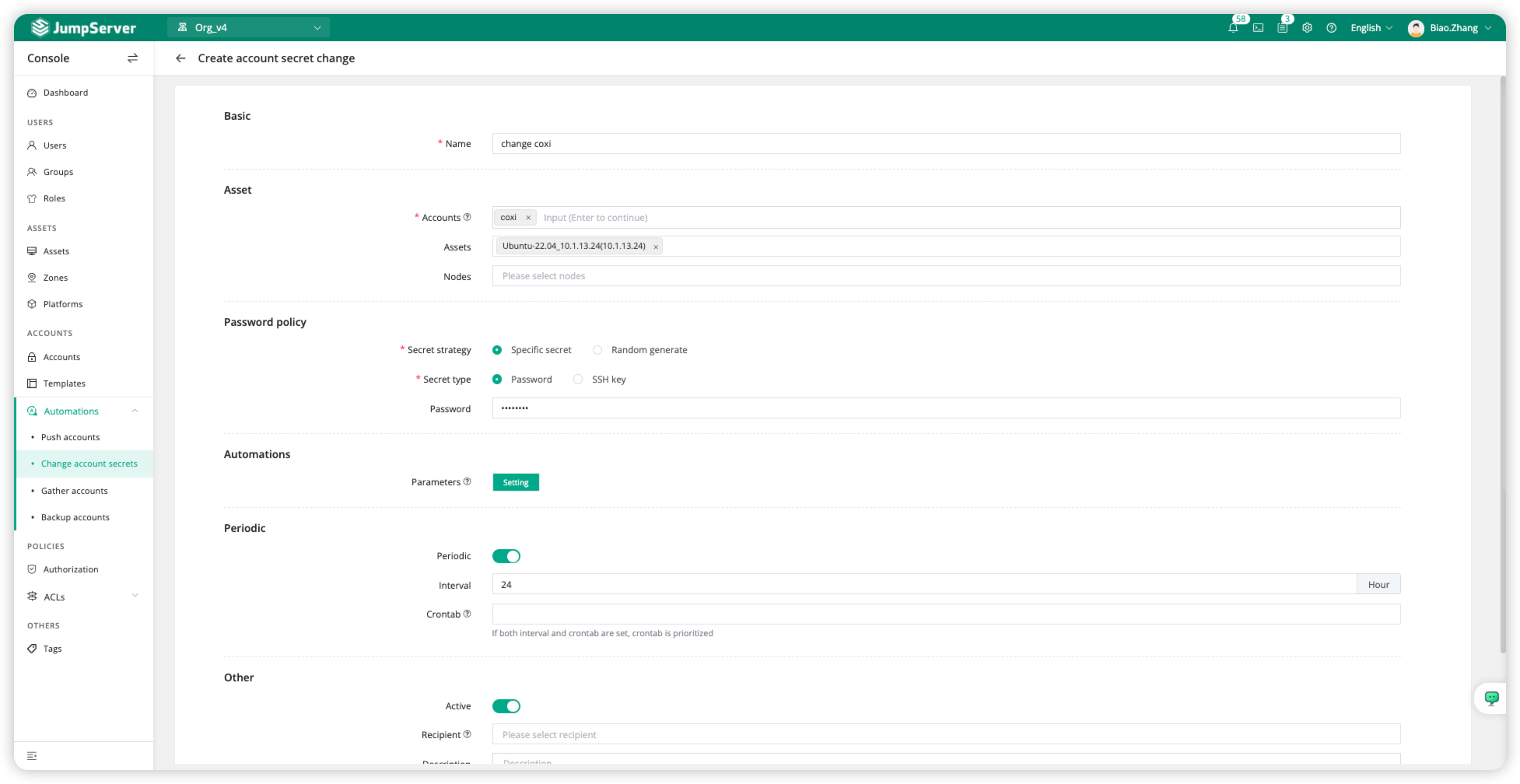Open notifications bell icon
The height and width of the screenshot is (784, 1520).
tap(1233, 28)
